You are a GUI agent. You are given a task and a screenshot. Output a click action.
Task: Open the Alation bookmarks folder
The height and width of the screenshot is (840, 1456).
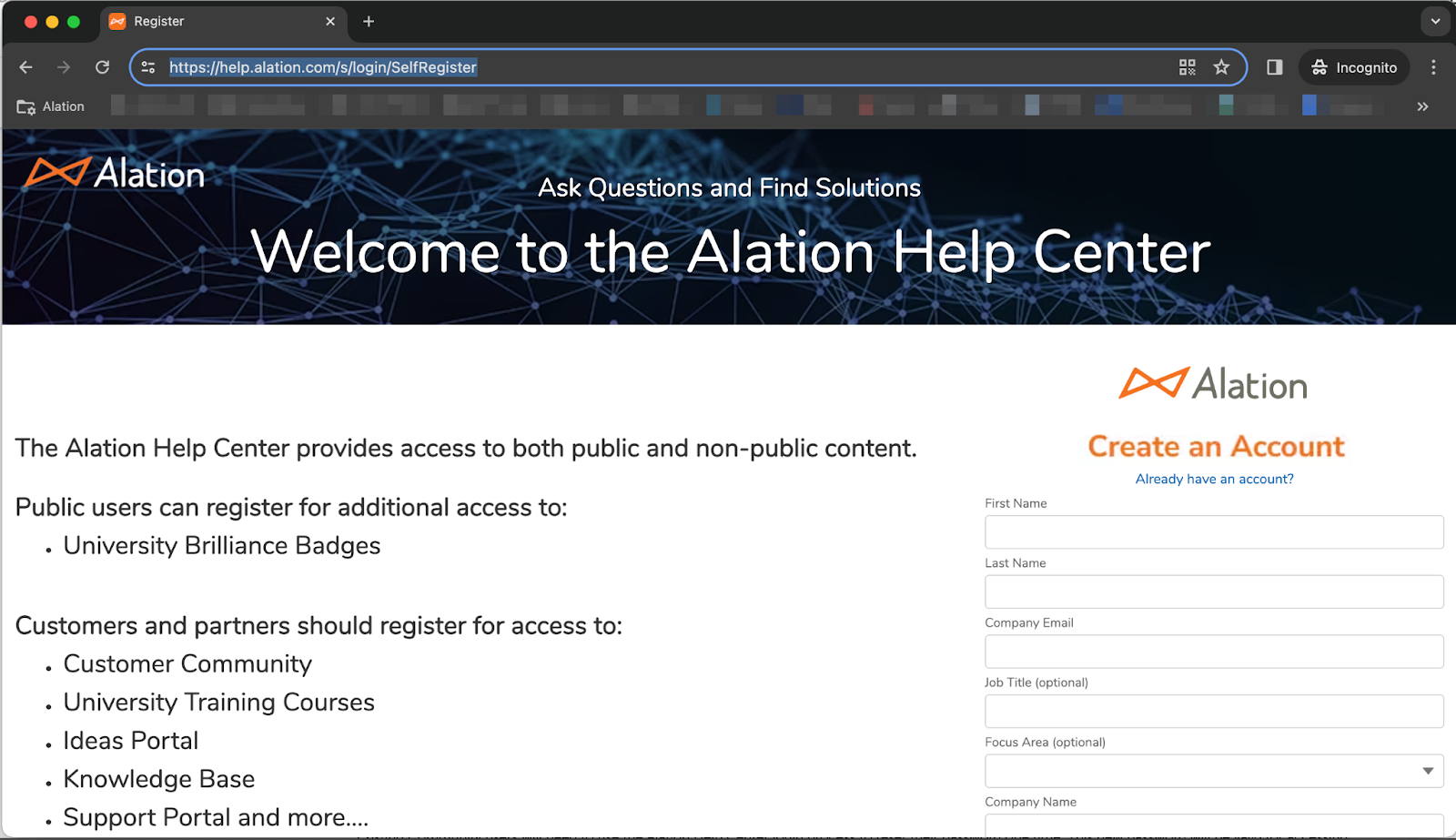(x=51, y=106)
